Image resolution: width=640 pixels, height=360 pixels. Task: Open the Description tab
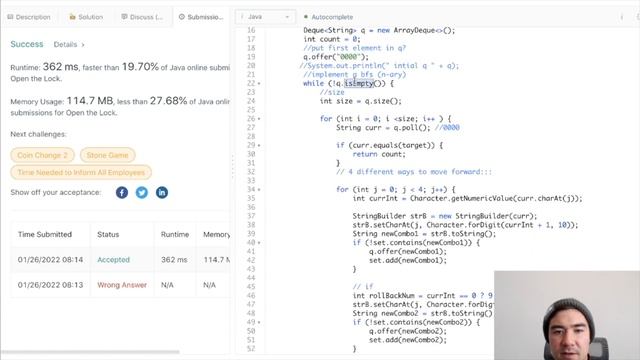[29, 17]
